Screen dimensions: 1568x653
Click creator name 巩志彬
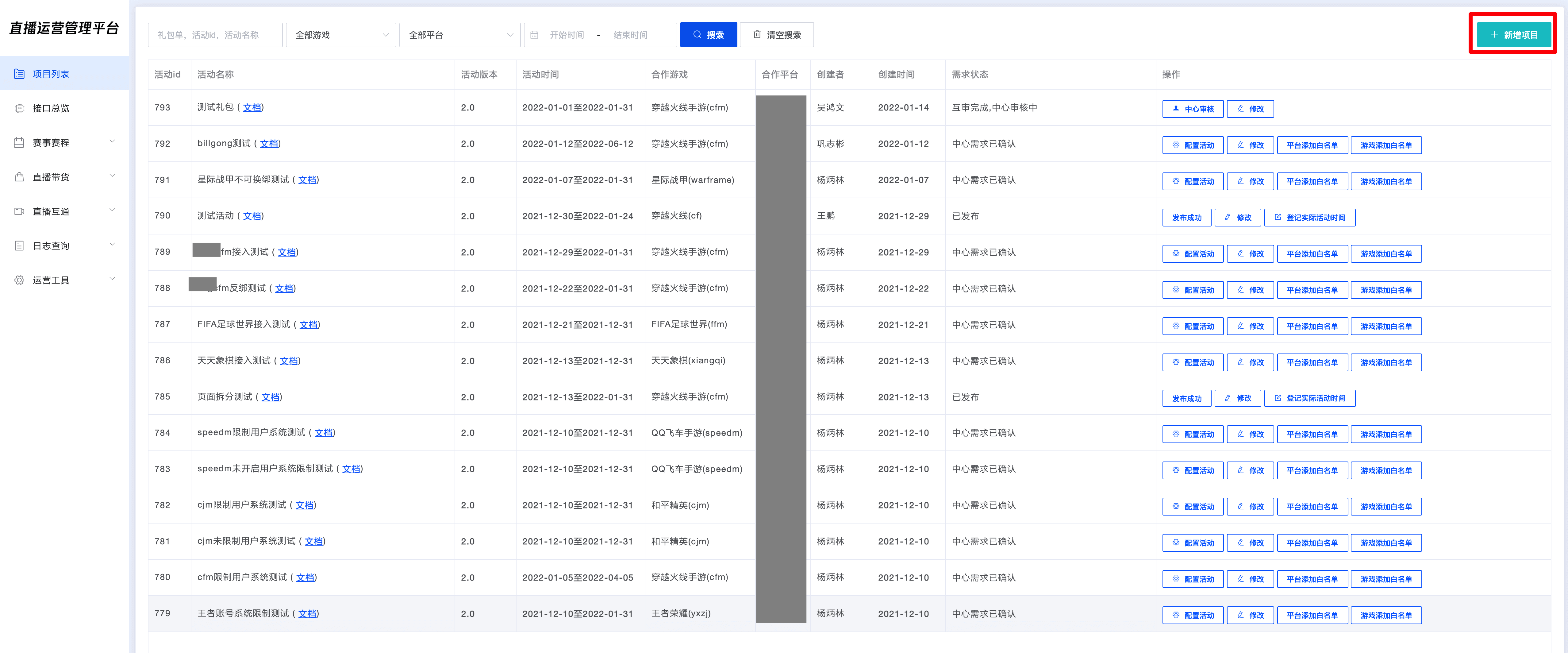tap(830, 144)
